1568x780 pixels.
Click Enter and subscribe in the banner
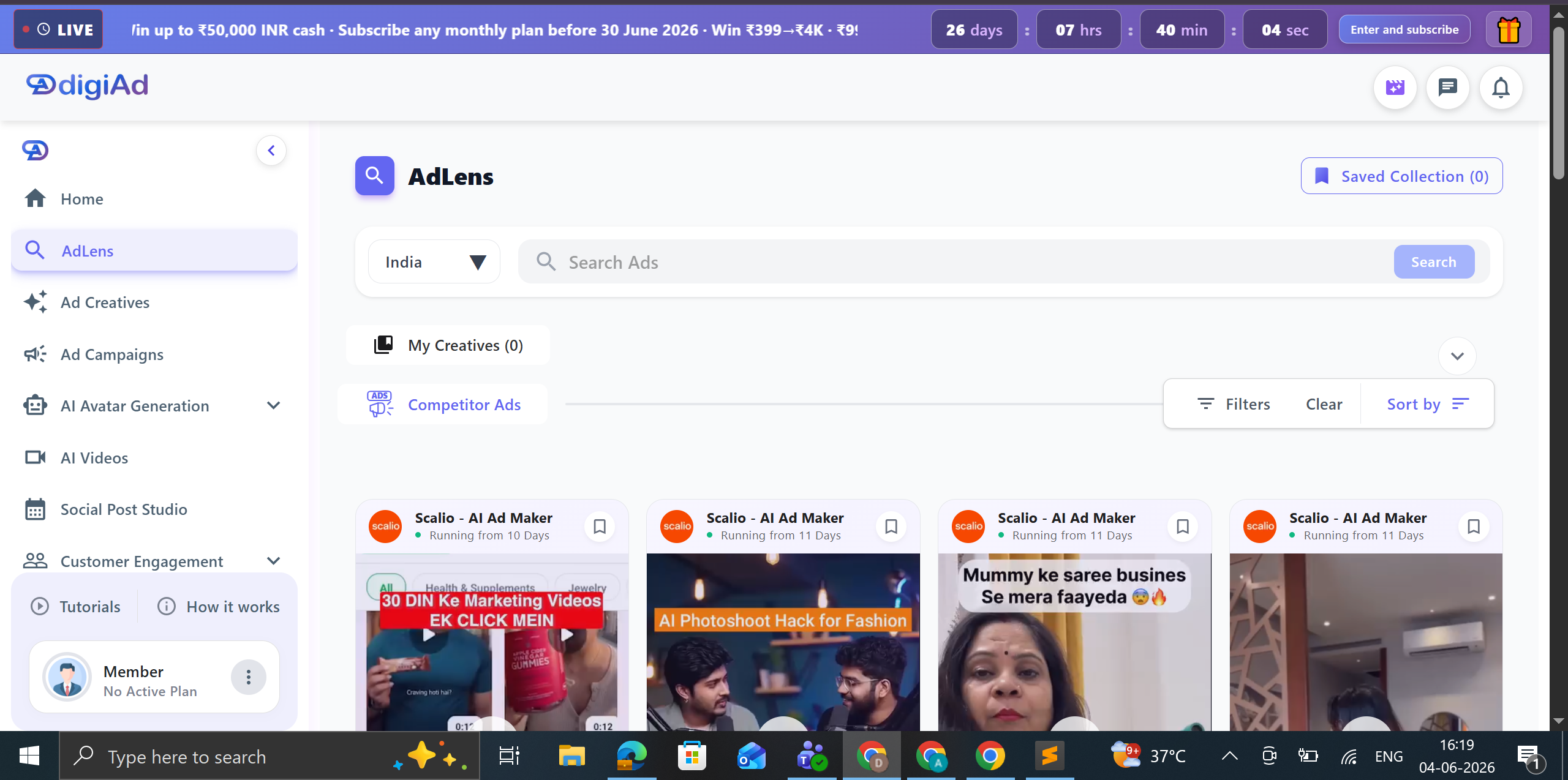tap(1404, 29)
